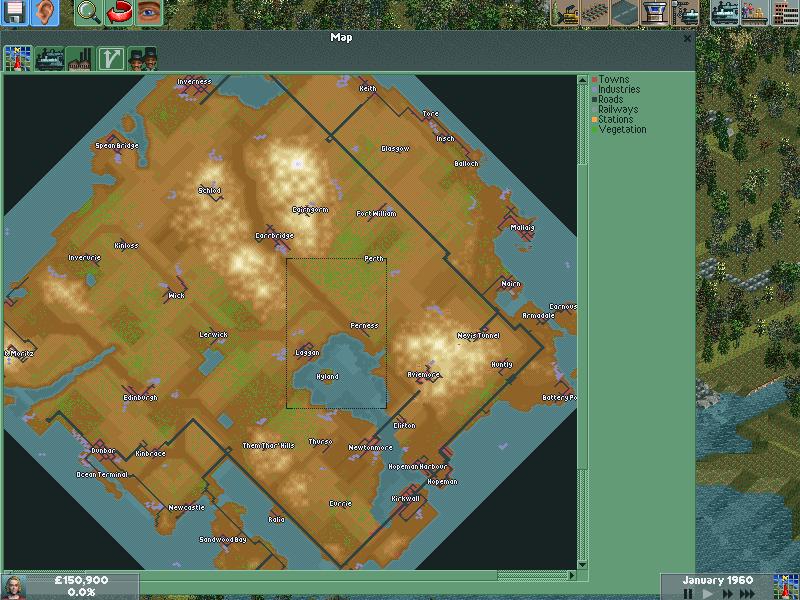800x600 pixels.
Task: Open the train vehicles list
Action: 725,13
